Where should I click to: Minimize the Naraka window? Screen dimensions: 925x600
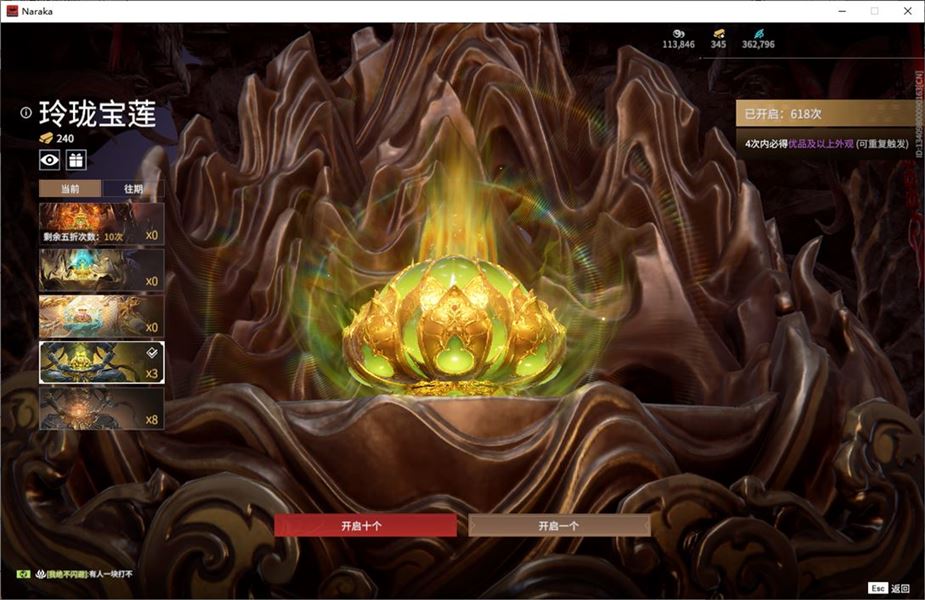pyautogui.click(x=842, y=11)
